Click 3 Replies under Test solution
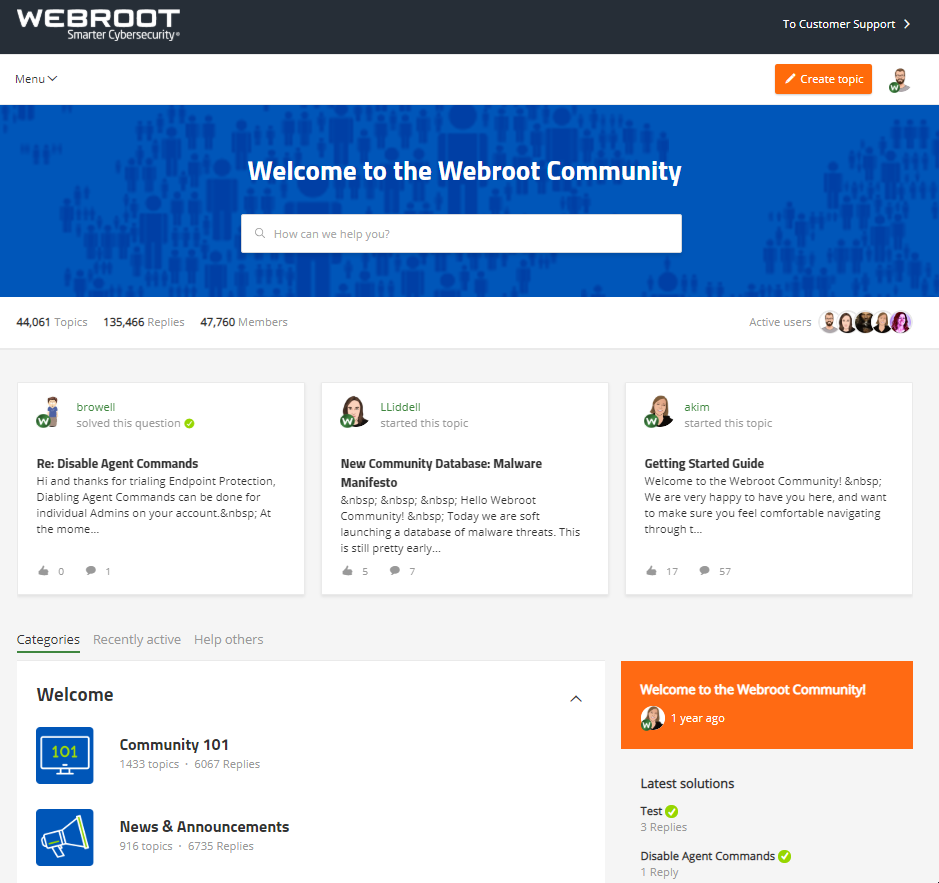 tap(664, 827)
